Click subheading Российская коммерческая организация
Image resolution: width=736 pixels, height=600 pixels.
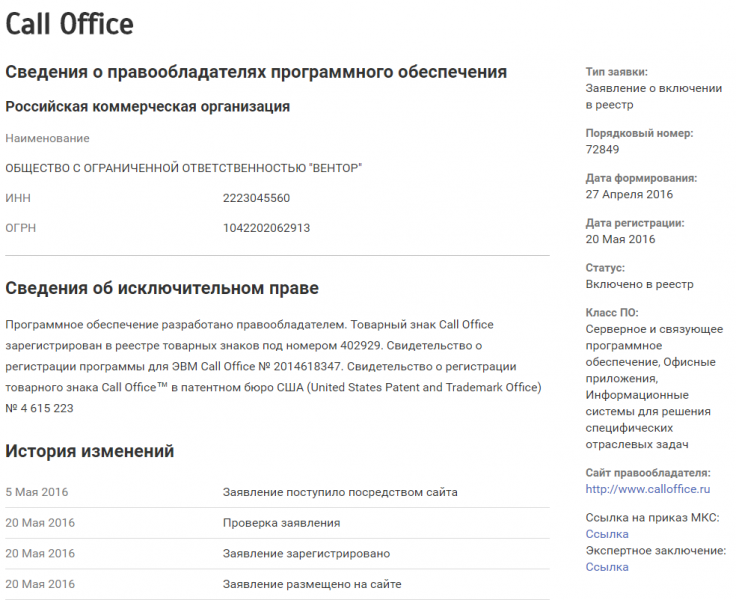tap(147, 107)
